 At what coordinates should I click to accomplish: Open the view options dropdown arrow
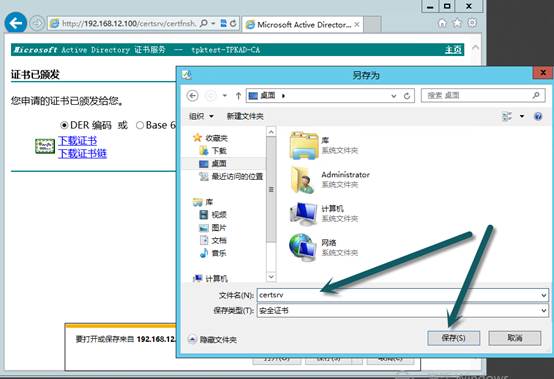click(x=522, y=116)
